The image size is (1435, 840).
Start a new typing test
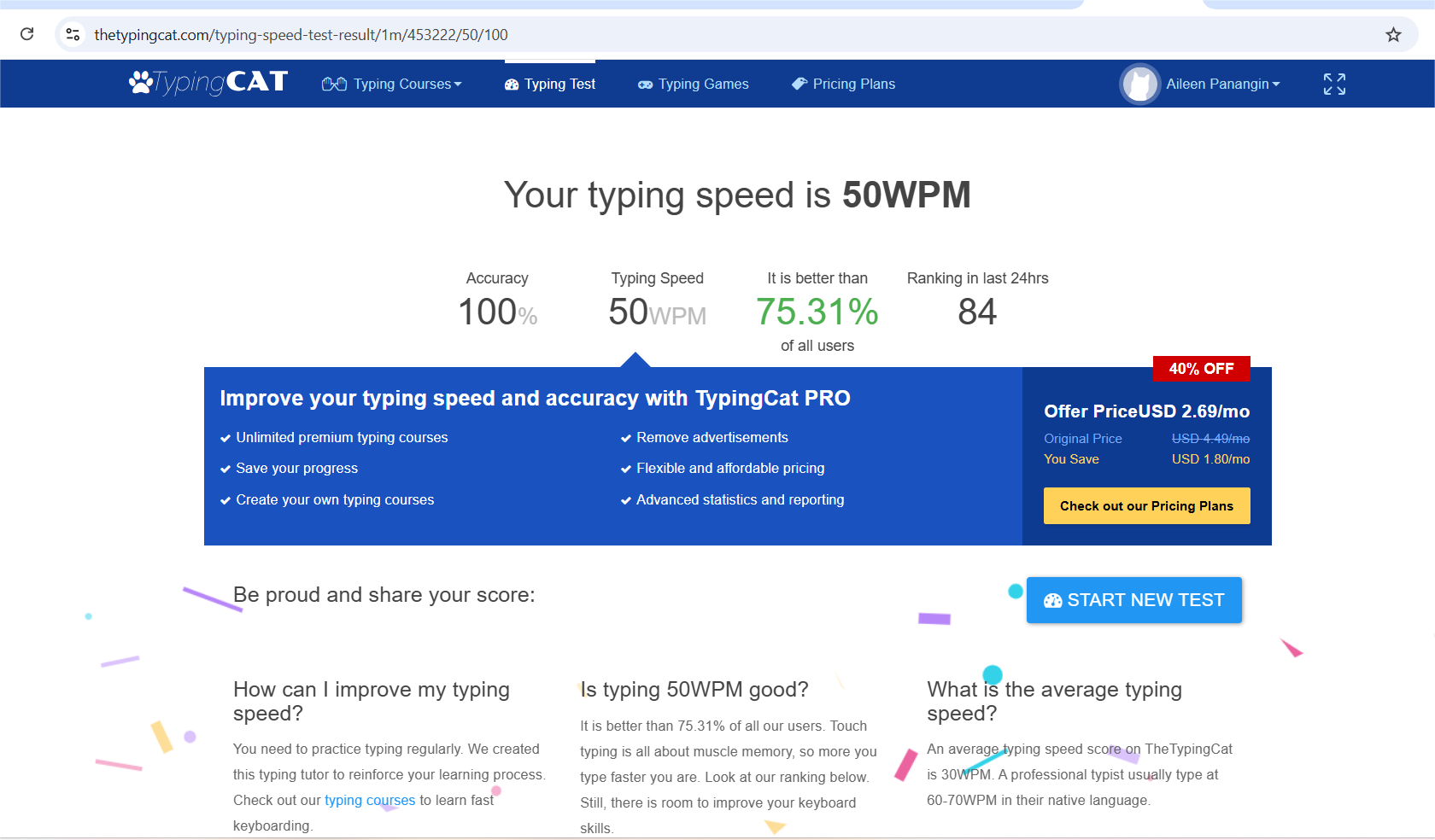pos(1133,600)
